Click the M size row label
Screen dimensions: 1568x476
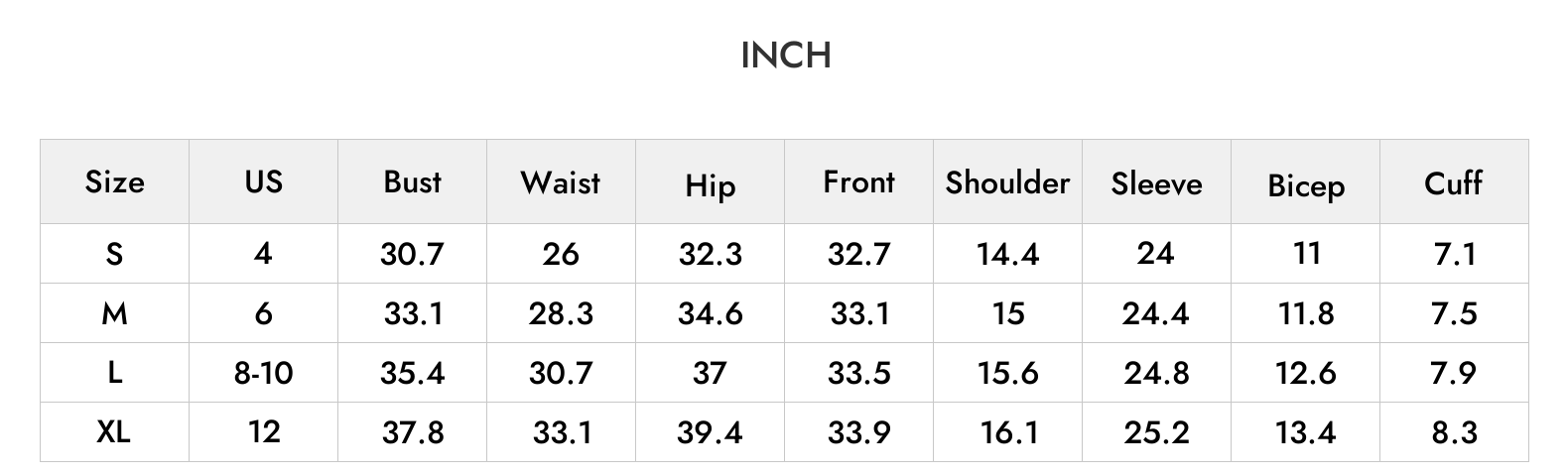tap(114, 313)
